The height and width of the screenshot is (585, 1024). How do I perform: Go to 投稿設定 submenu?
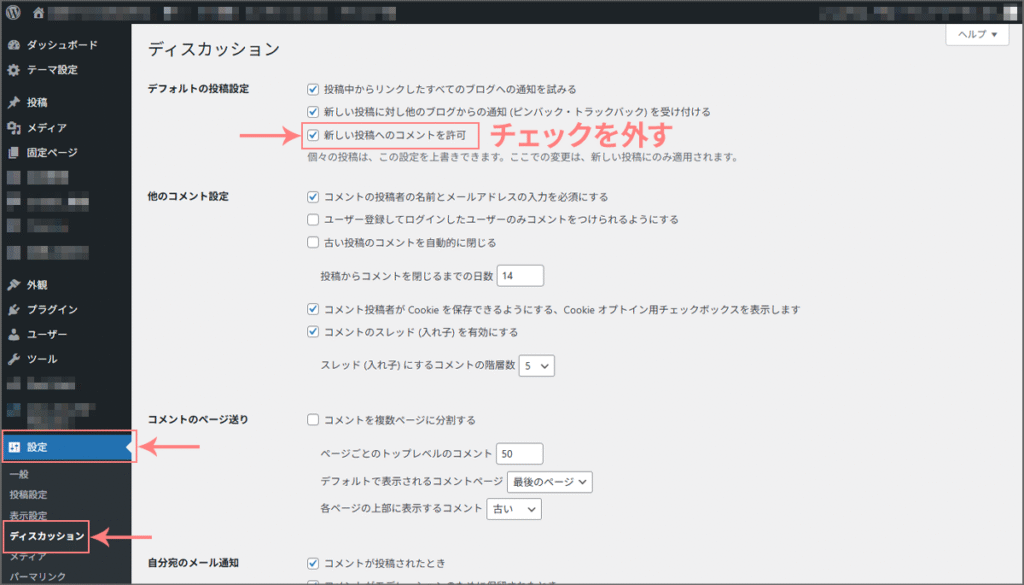coord(28,495)
